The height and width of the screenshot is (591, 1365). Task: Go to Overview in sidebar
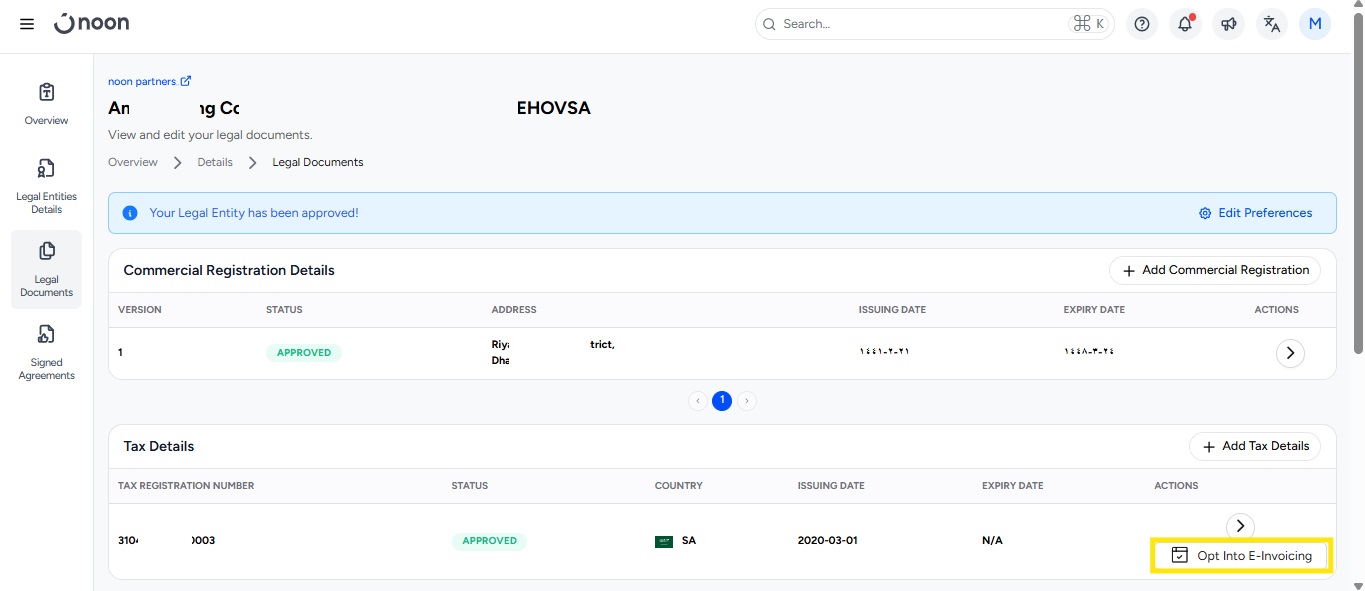46,104
